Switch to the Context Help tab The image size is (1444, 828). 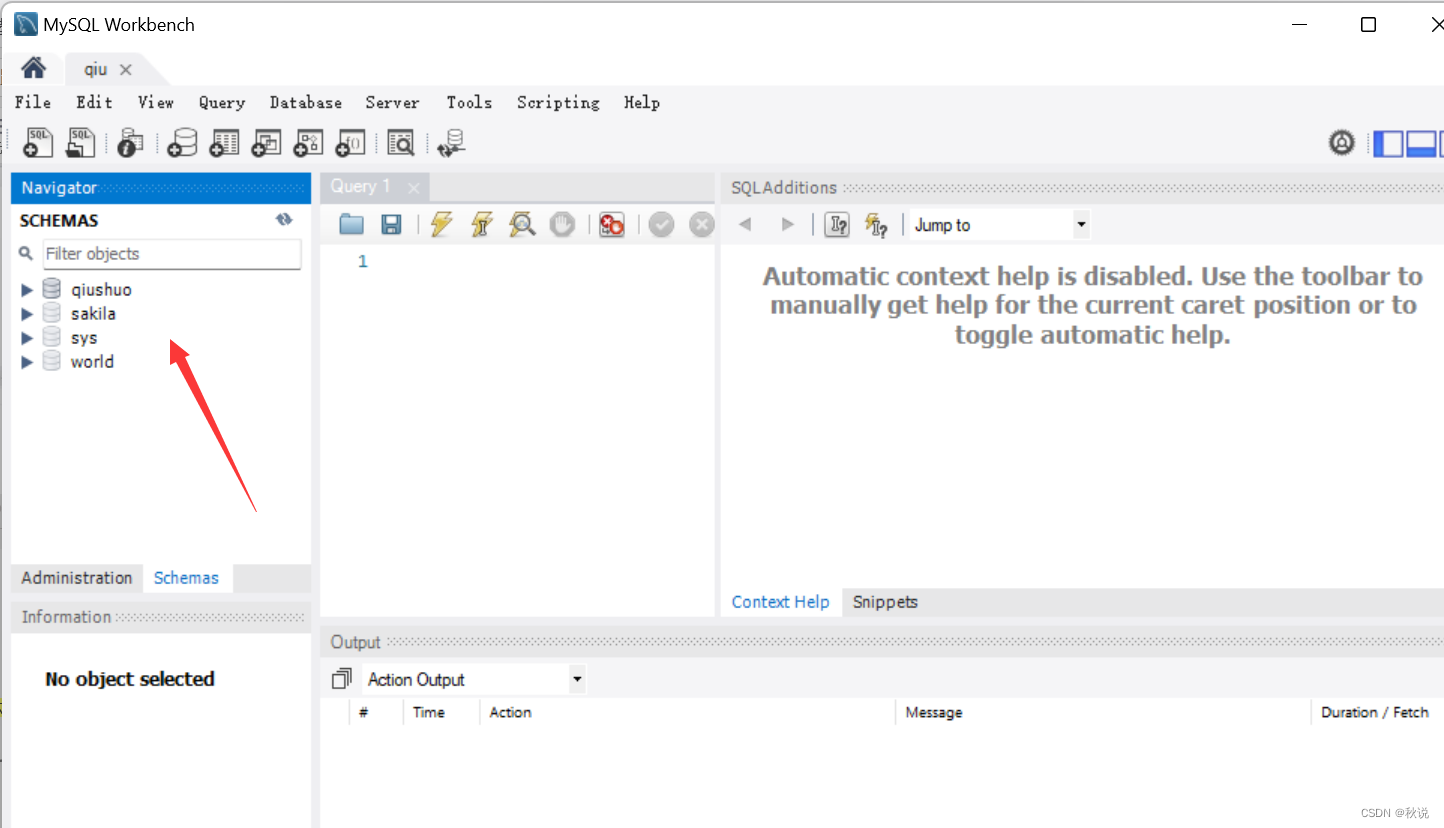pyautogui.click(x=780, y=602)
